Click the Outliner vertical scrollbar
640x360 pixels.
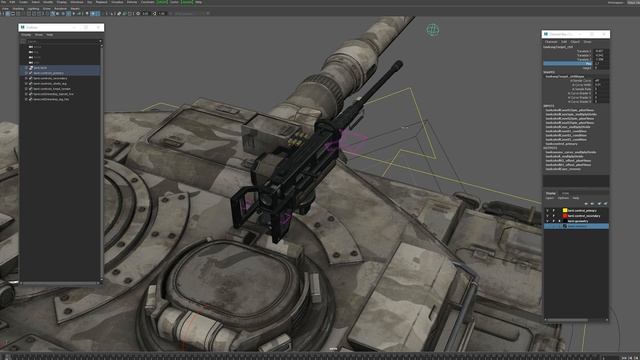[101, 162]
